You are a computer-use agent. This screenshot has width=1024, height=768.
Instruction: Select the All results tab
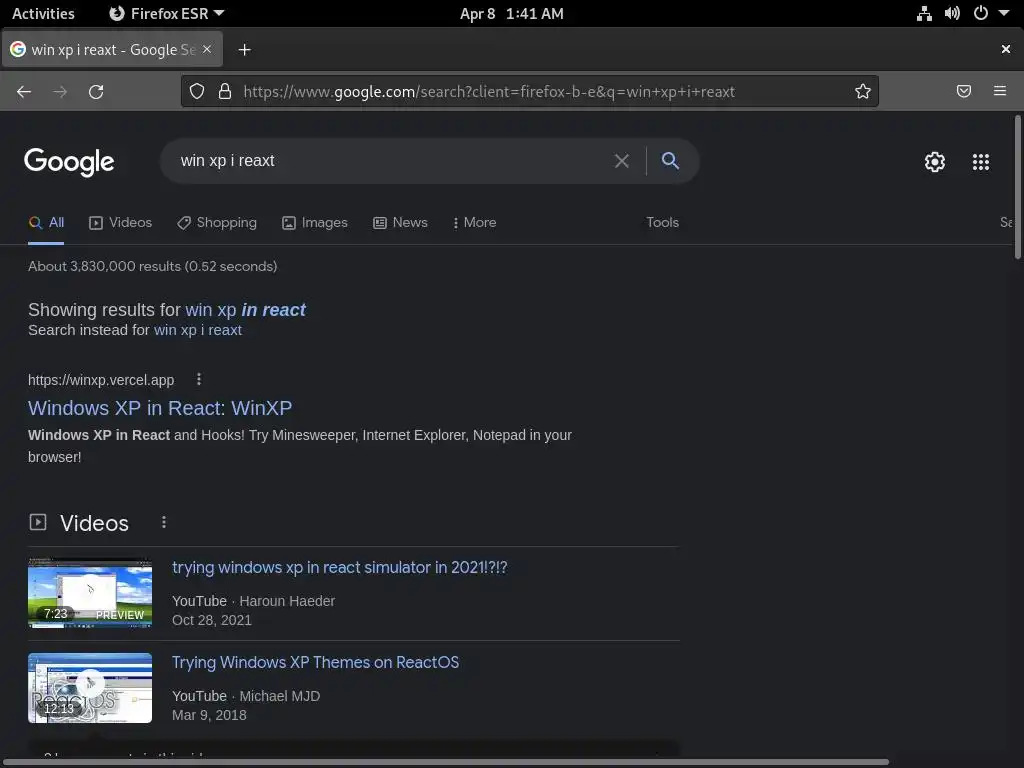click(x=46, y=223)
